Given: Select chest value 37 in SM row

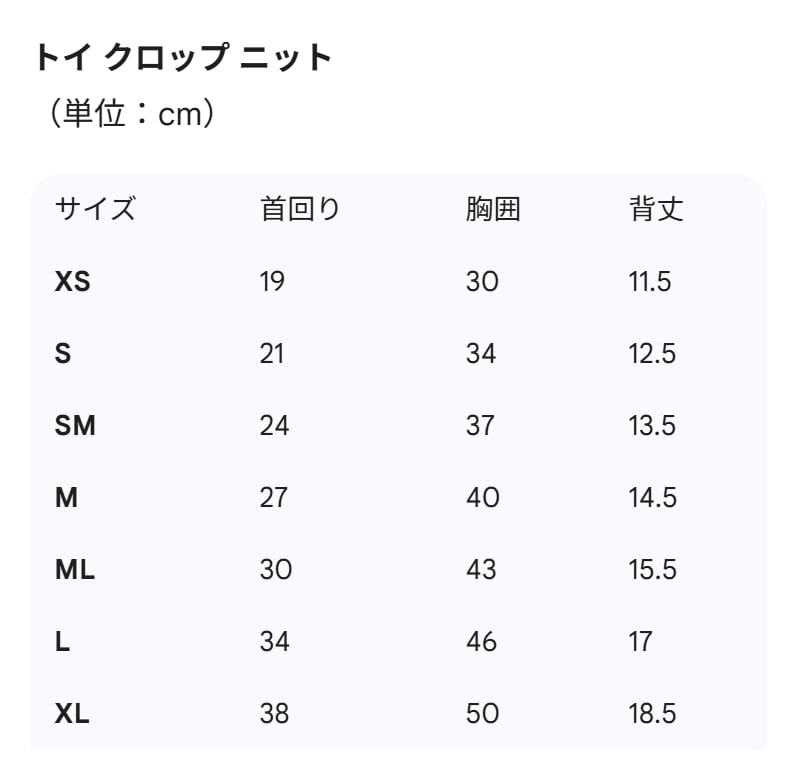Looking at the screenshot, I should pos(480,426).
